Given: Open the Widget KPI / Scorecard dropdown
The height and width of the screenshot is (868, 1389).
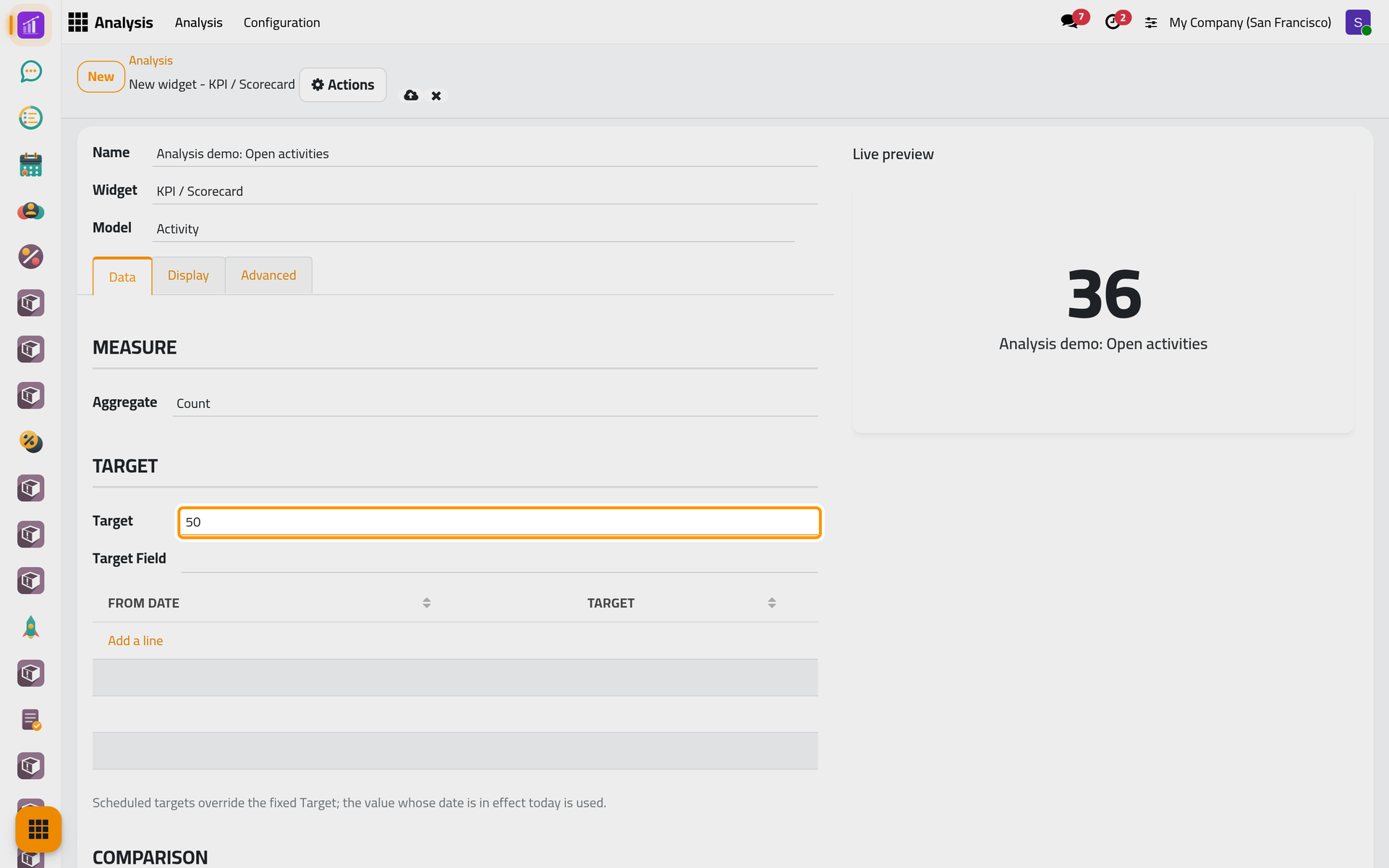Looking at the screenshot, I should pos(485,191).
